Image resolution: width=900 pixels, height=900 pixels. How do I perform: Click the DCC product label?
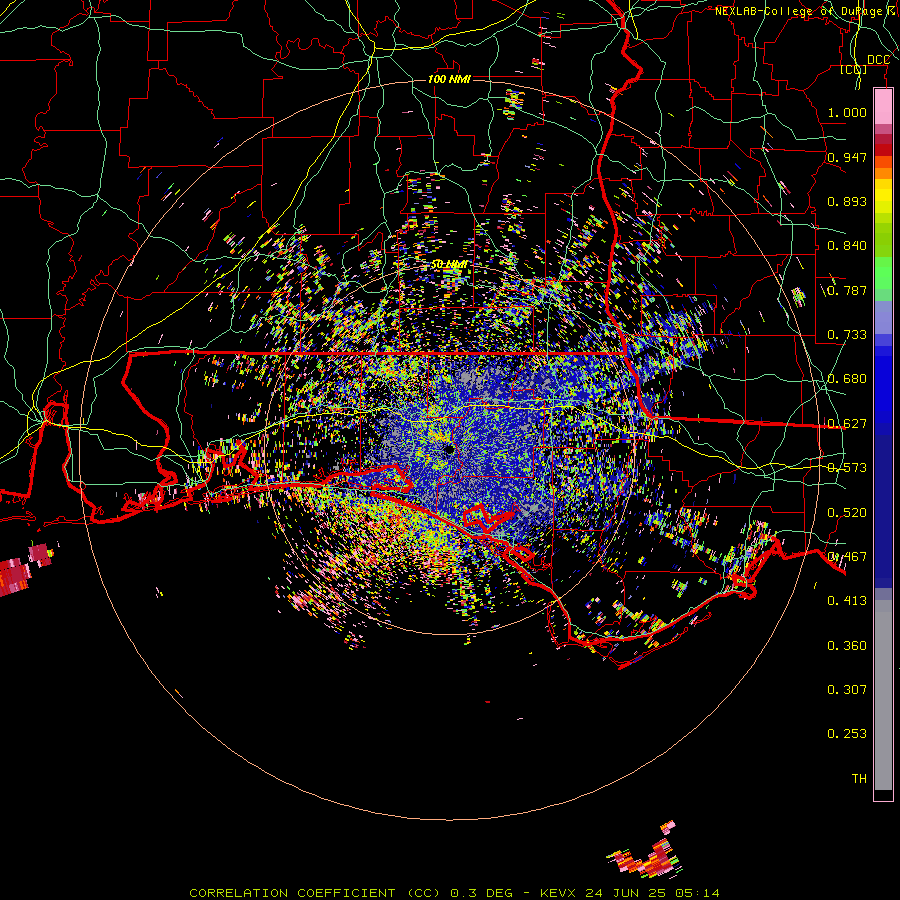click(x=878, y=60)
